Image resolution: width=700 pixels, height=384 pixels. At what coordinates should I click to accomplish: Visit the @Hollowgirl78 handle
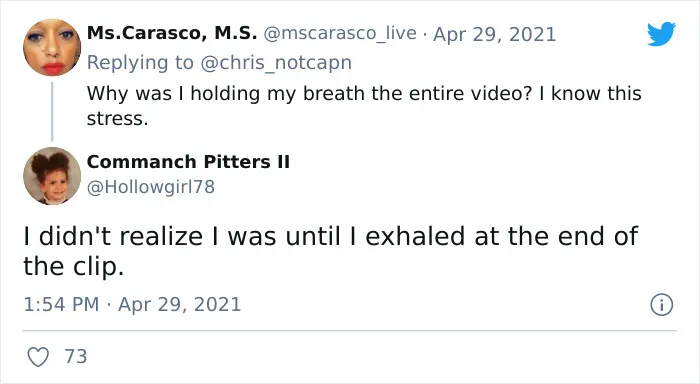pos(150,187)
